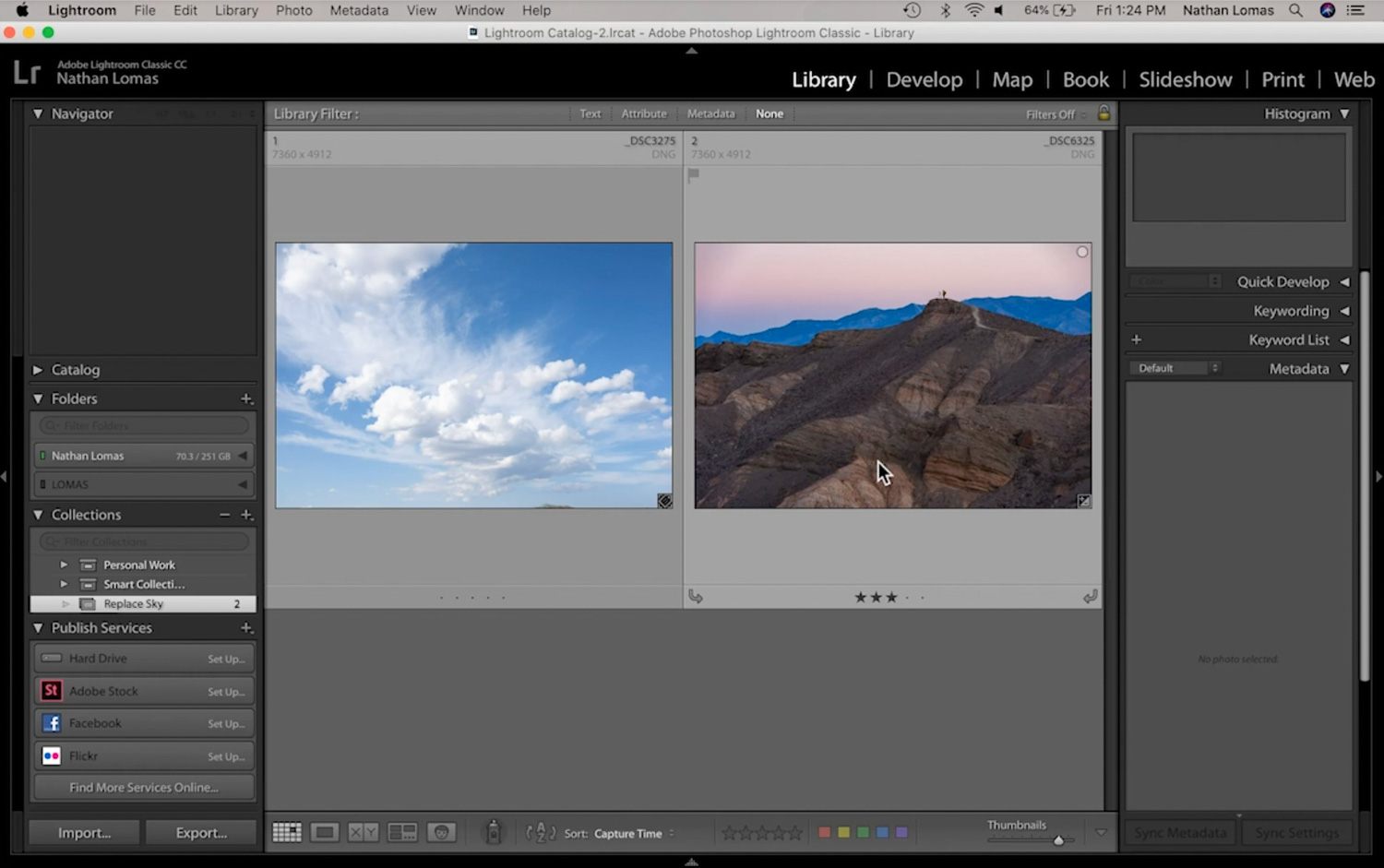
Task: Expand the Personal Work collection set
Action: click(x=64, y=565)
